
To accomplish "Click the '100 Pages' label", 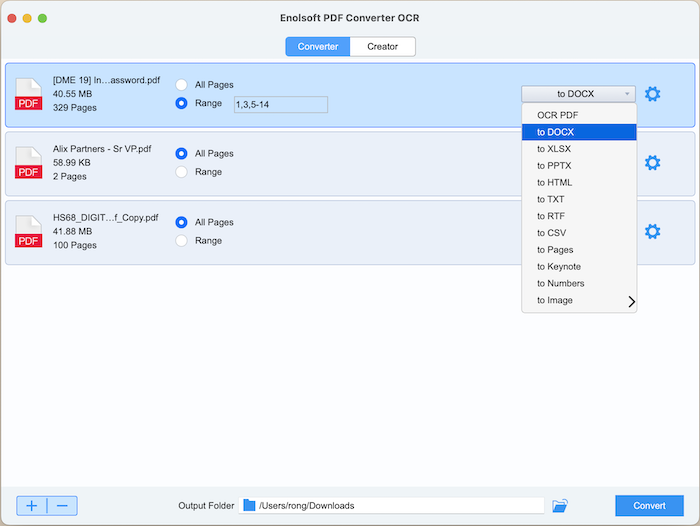I will pyautogui.click(x=75, y=245).
